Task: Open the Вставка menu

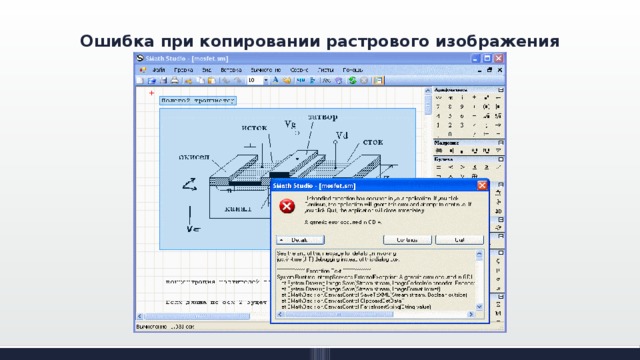Action: pyautogui.click(x=231, y=70)
